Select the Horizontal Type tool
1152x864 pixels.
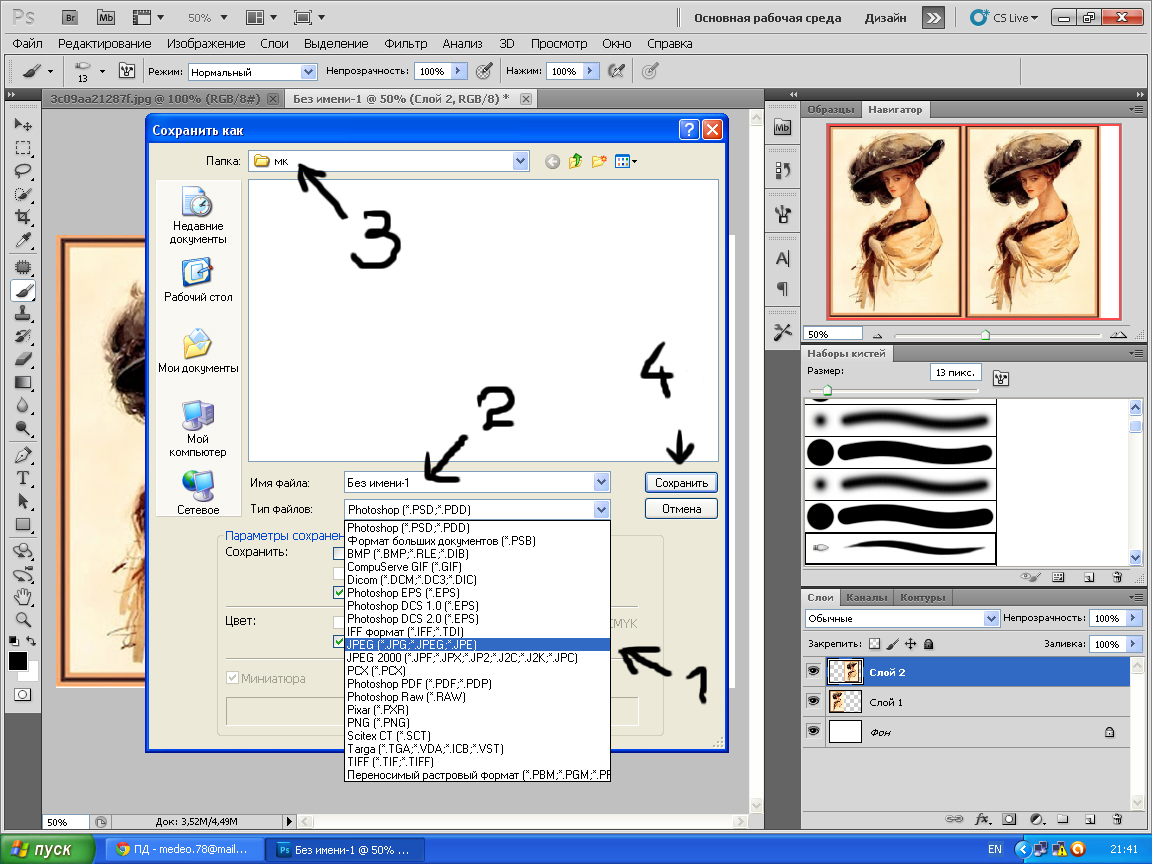tap(23, 478)
